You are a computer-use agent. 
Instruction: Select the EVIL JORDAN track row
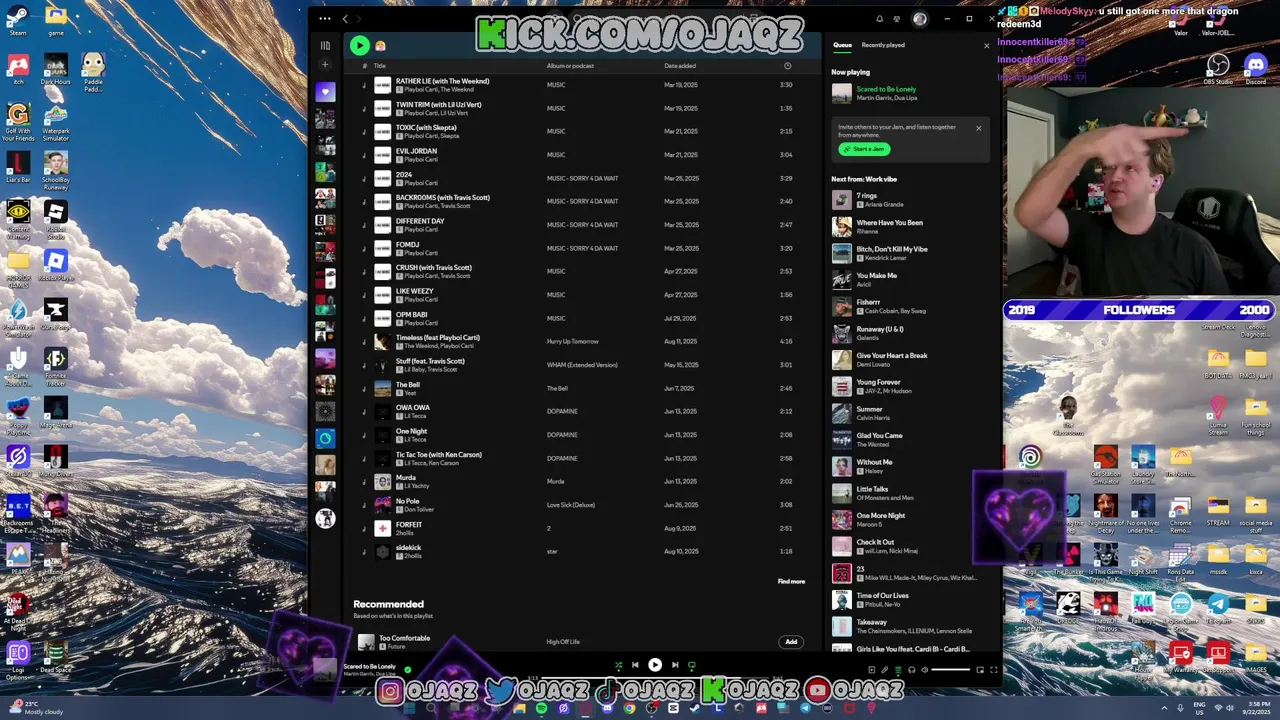[580, 155]
